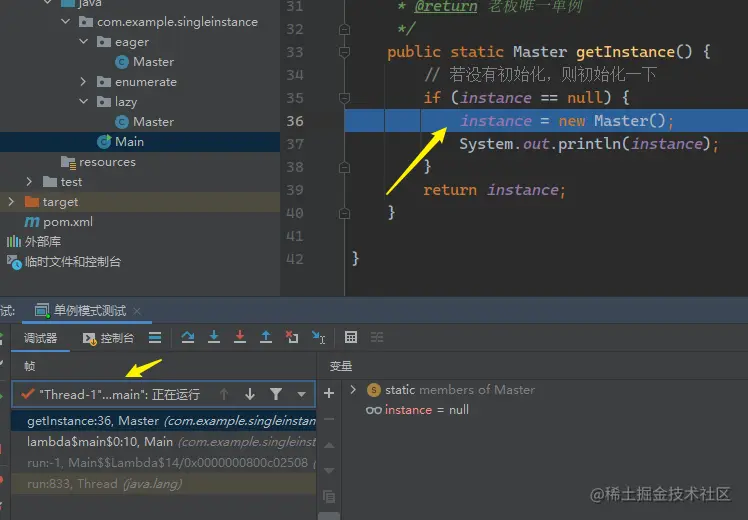Image resolution: width=748 pixels, height=520 pixels.
Task: Move watch up arrow in variables panel
Action: coord(329,445)
